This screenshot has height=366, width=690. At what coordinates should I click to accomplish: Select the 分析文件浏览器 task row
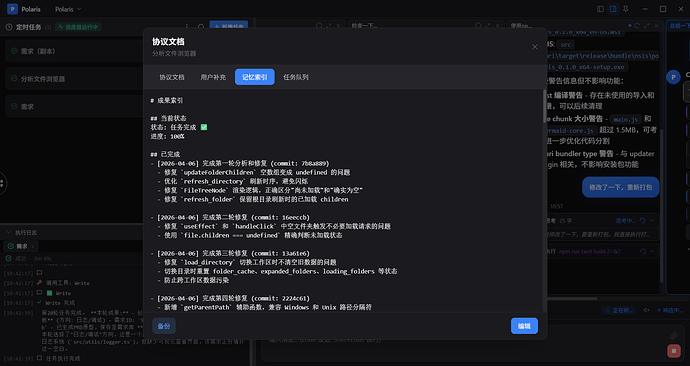(73, 79)
